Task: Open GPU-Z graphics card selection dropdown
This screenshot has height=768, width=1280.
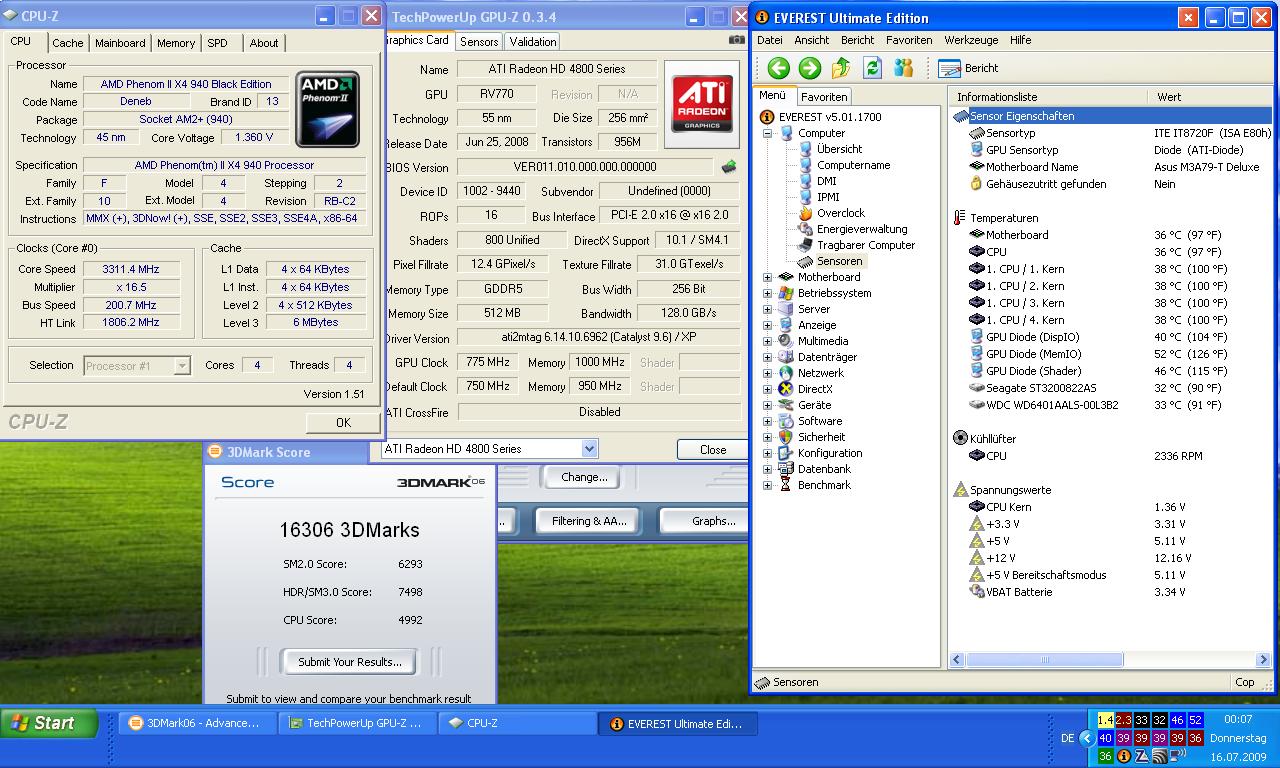Action: coord(589,449)
